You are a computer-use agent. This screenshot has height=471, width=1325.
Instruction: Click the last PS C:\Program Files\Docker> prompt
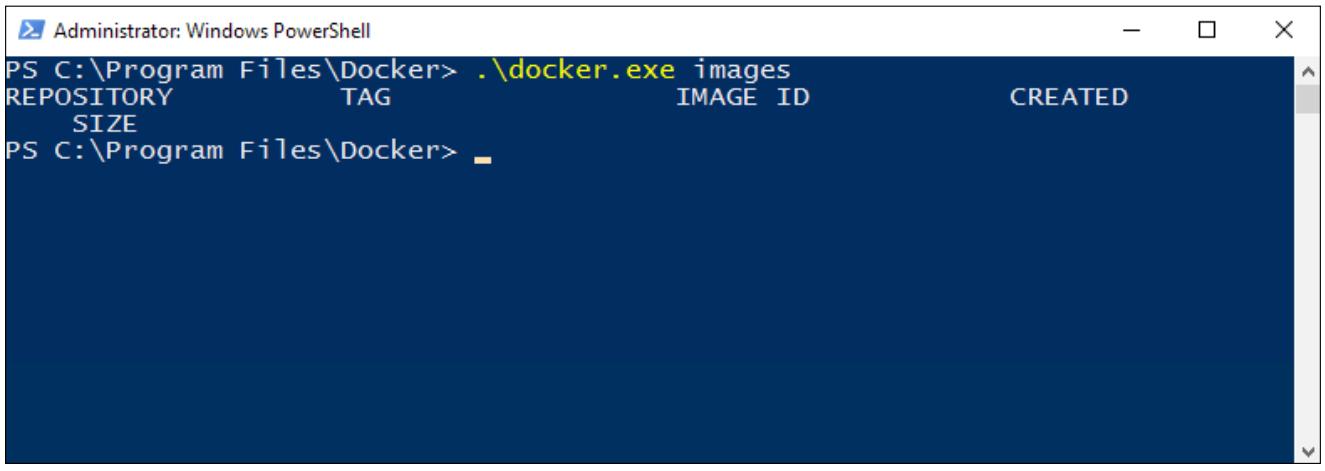pos(232,151)
